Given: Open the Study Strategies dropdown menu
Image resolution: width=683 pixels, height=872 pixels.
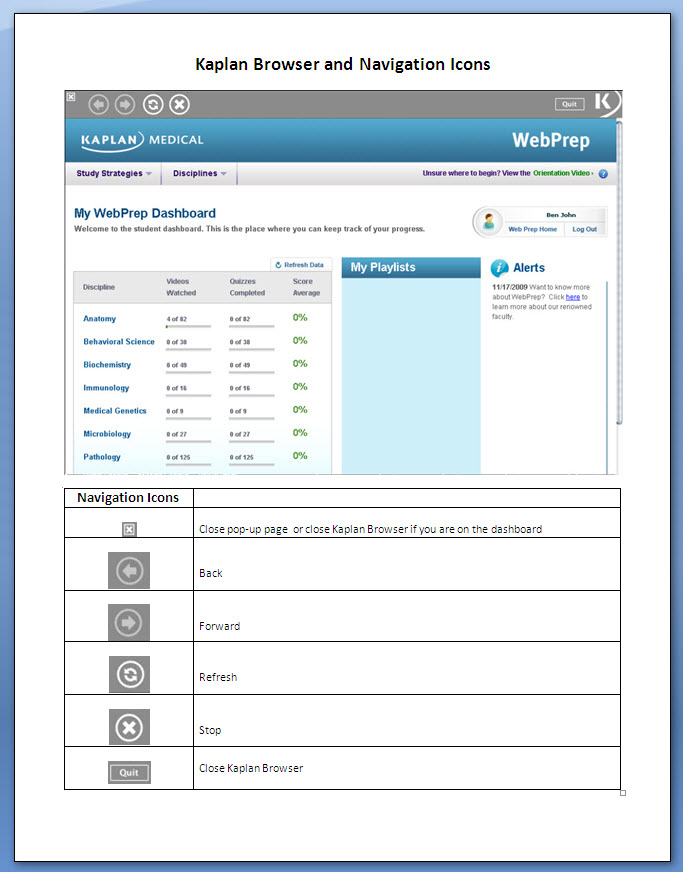Looking at the screenshot, I should (x=113, y=174).
